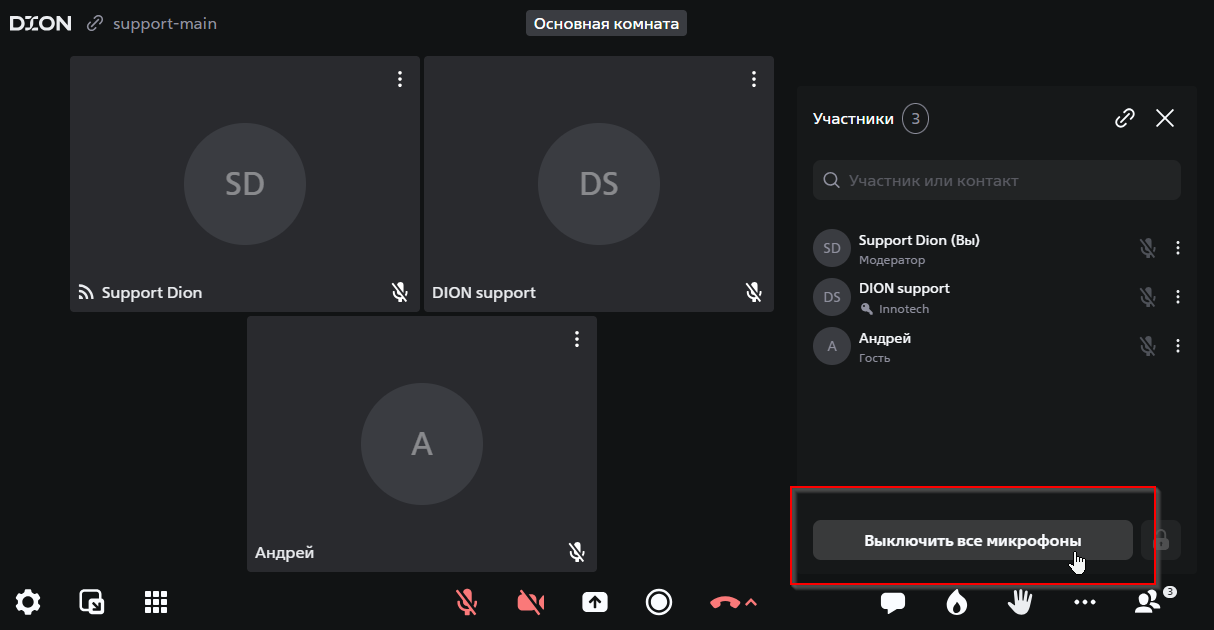Click the flame reactions icon
Screen dimensions: 1214x630
coord(957,602)
